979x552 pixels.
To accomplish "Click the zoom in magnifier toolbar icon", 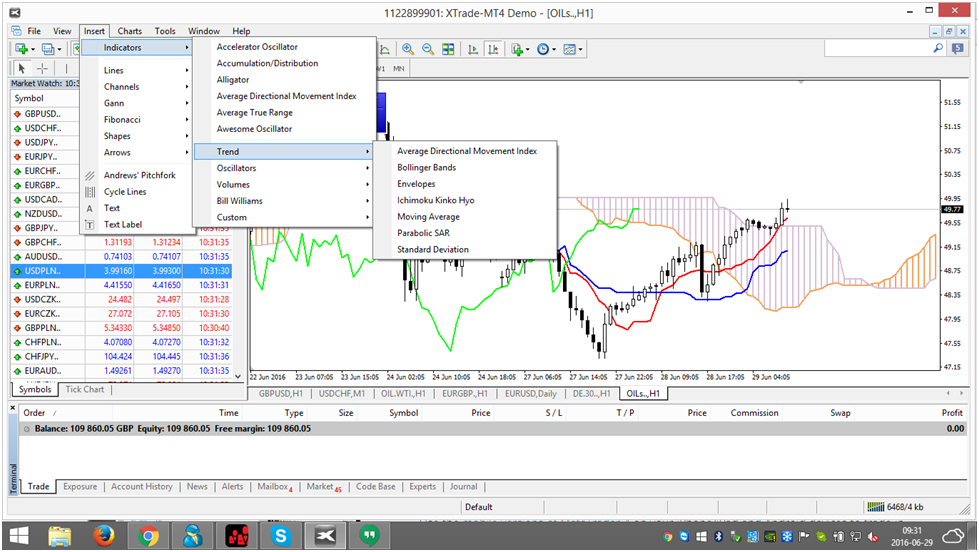I will coord(408,49).
